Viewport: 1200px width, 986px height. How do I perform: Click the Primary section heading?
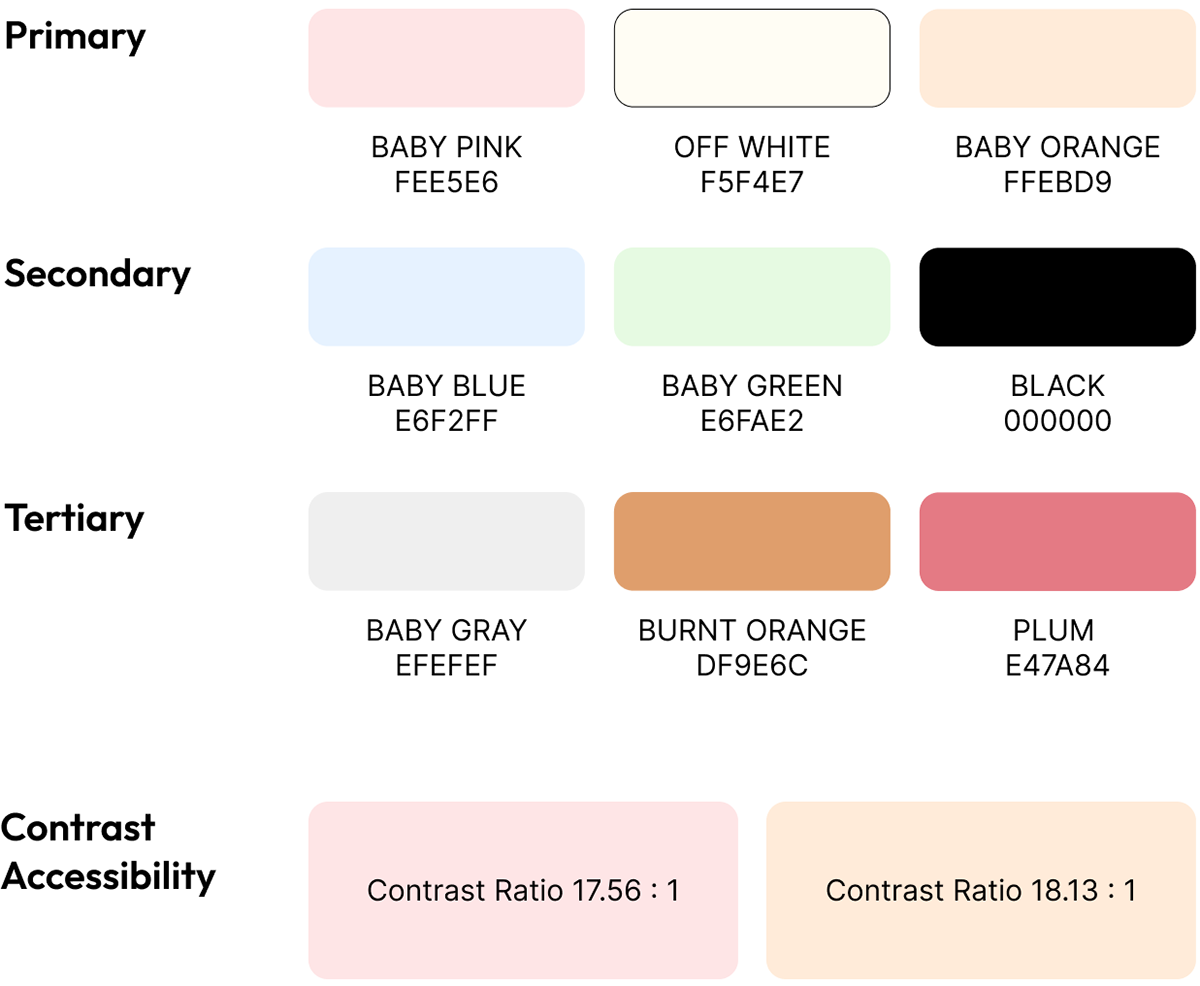tap(75, 37)
